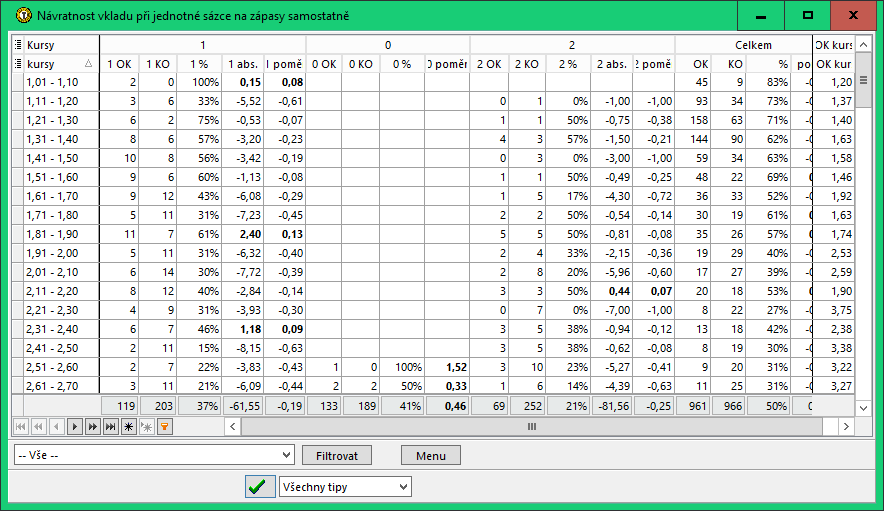Click the '1 KO' column header

pos(157,64)
